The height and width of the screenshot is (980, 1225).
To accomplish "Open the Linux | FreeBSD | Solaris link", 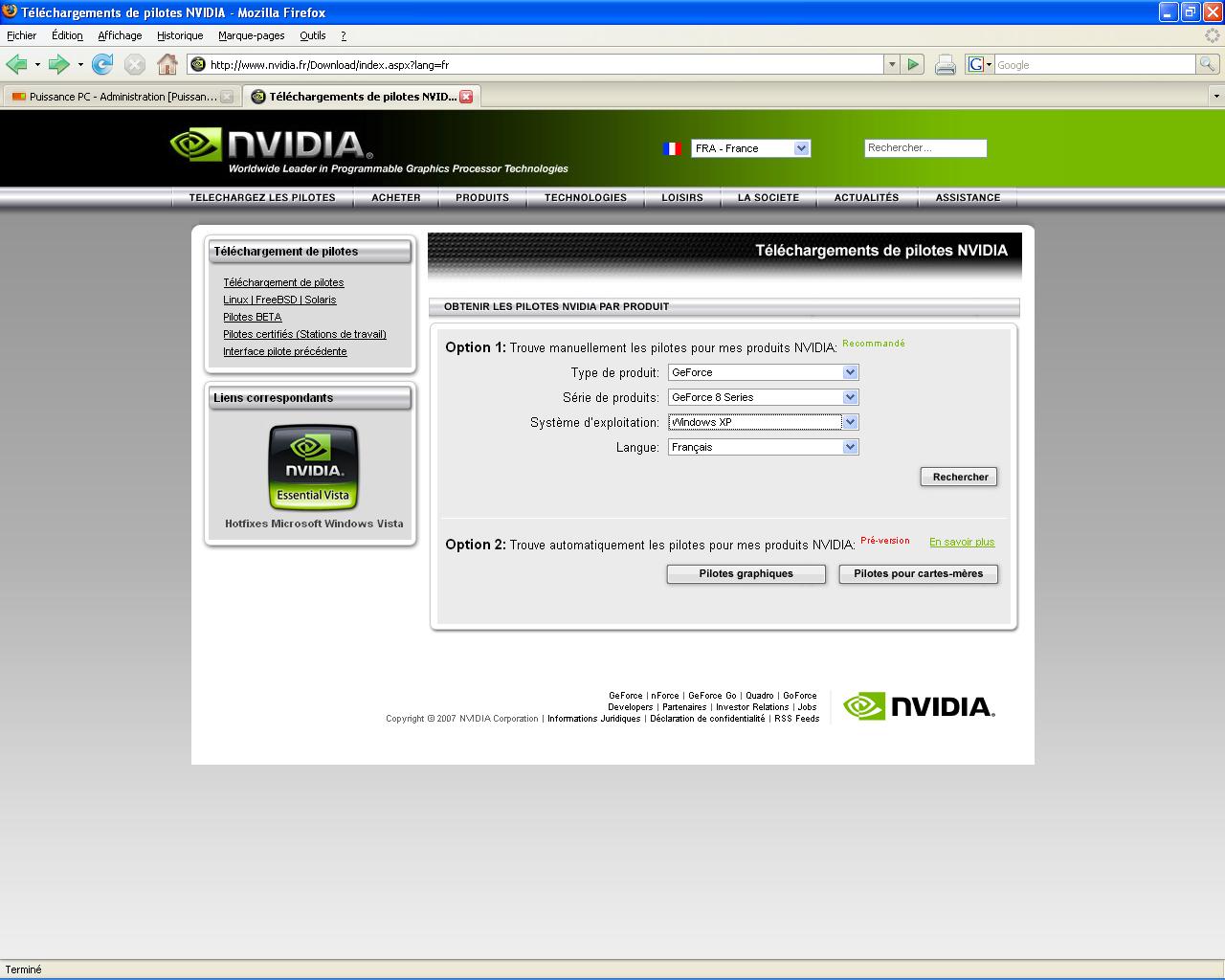I will point(279,300).
